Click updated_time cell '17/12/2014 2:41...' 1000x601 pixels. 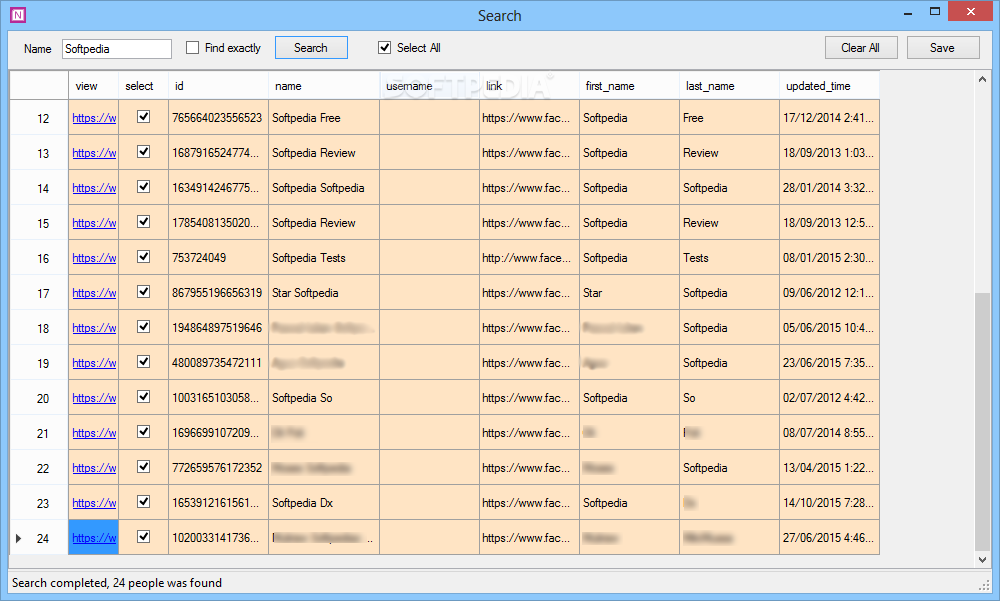tap(829, 118)
